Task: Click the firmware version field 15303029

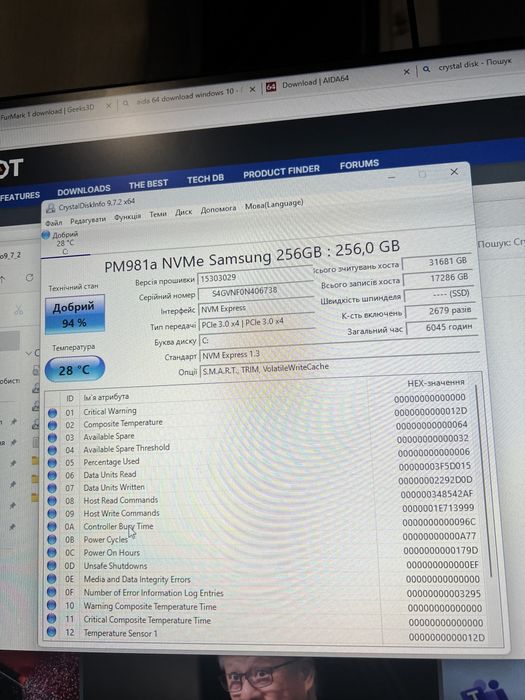Action: tap(255, 276)
